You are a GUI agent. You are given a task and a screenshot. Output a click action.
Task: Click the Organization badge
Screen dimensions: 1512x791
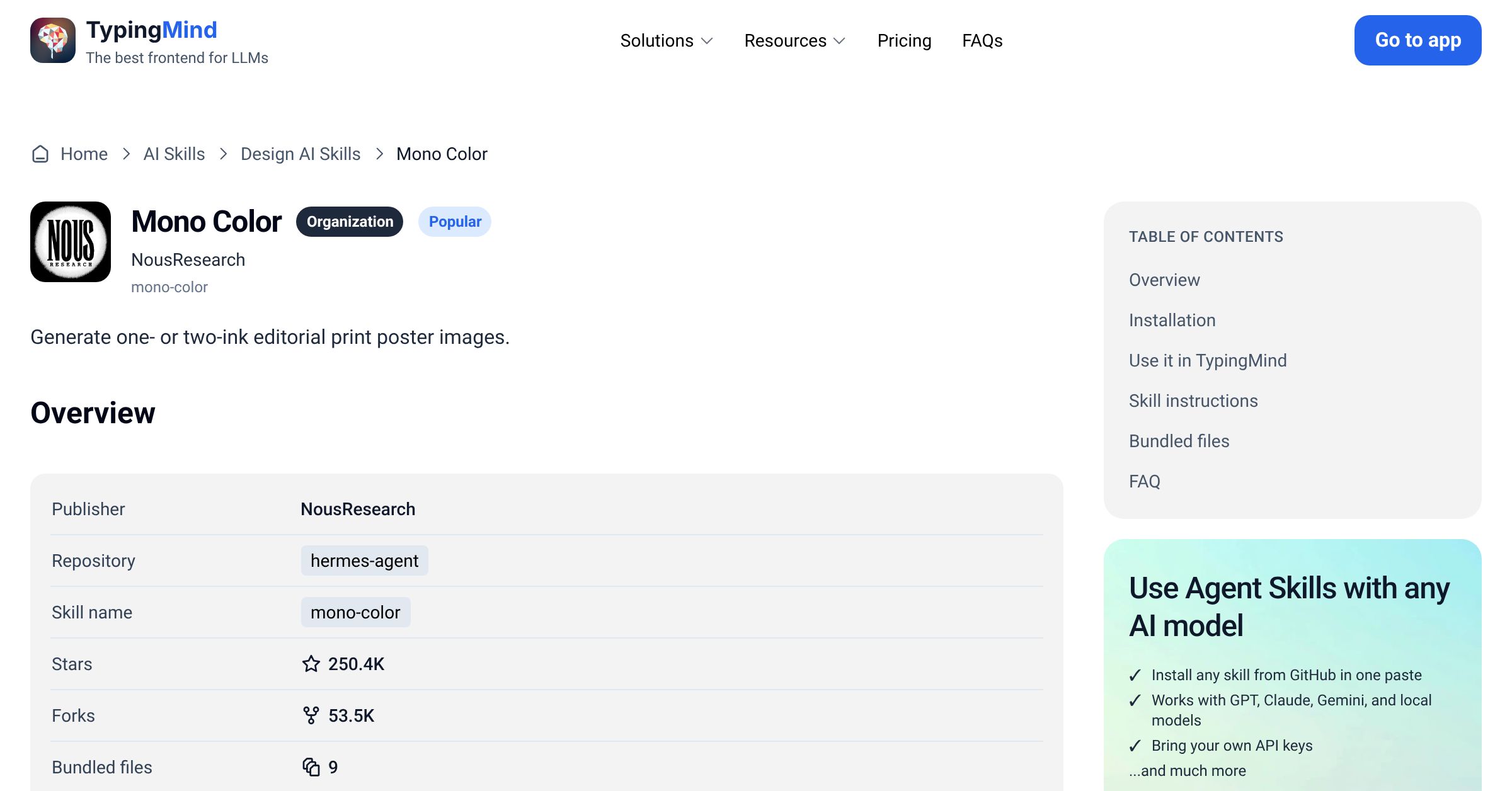pyautogui.click(x=350, y=222)
